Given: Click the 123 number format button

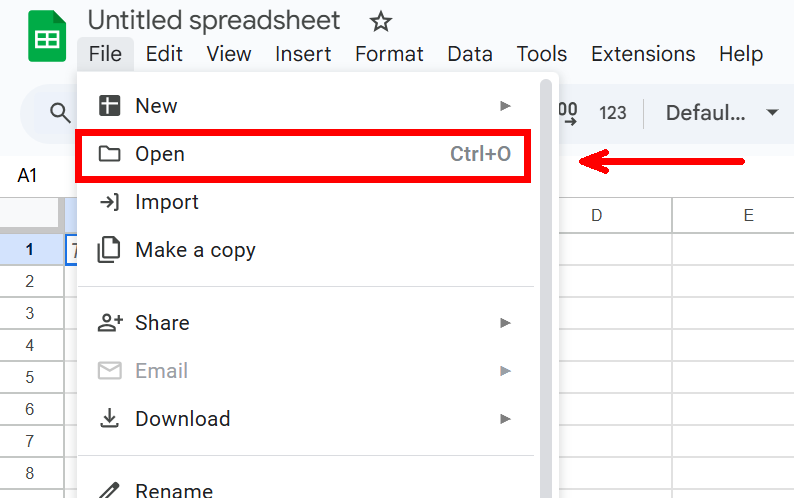Looking at the screenshot, I should coord(613,113).
